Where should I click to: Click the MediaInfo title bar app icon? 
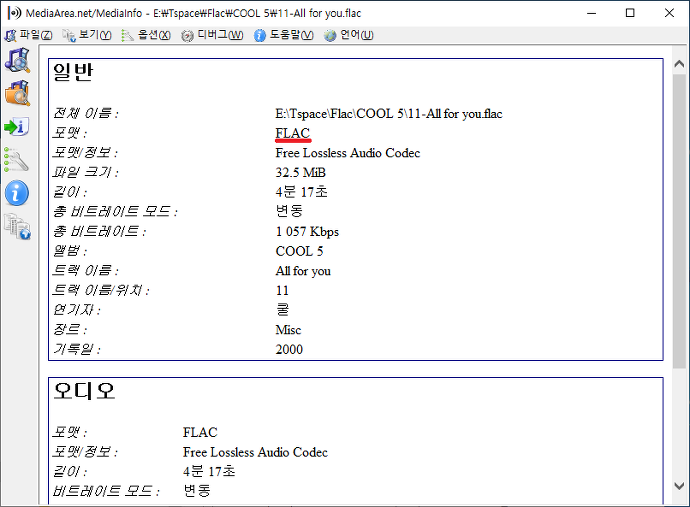(14, 13)
